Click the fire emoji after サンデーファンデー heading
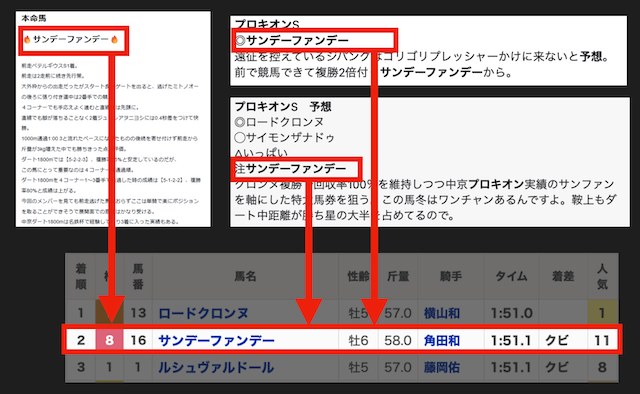640x394 pixels. click(x=114, y=40)
